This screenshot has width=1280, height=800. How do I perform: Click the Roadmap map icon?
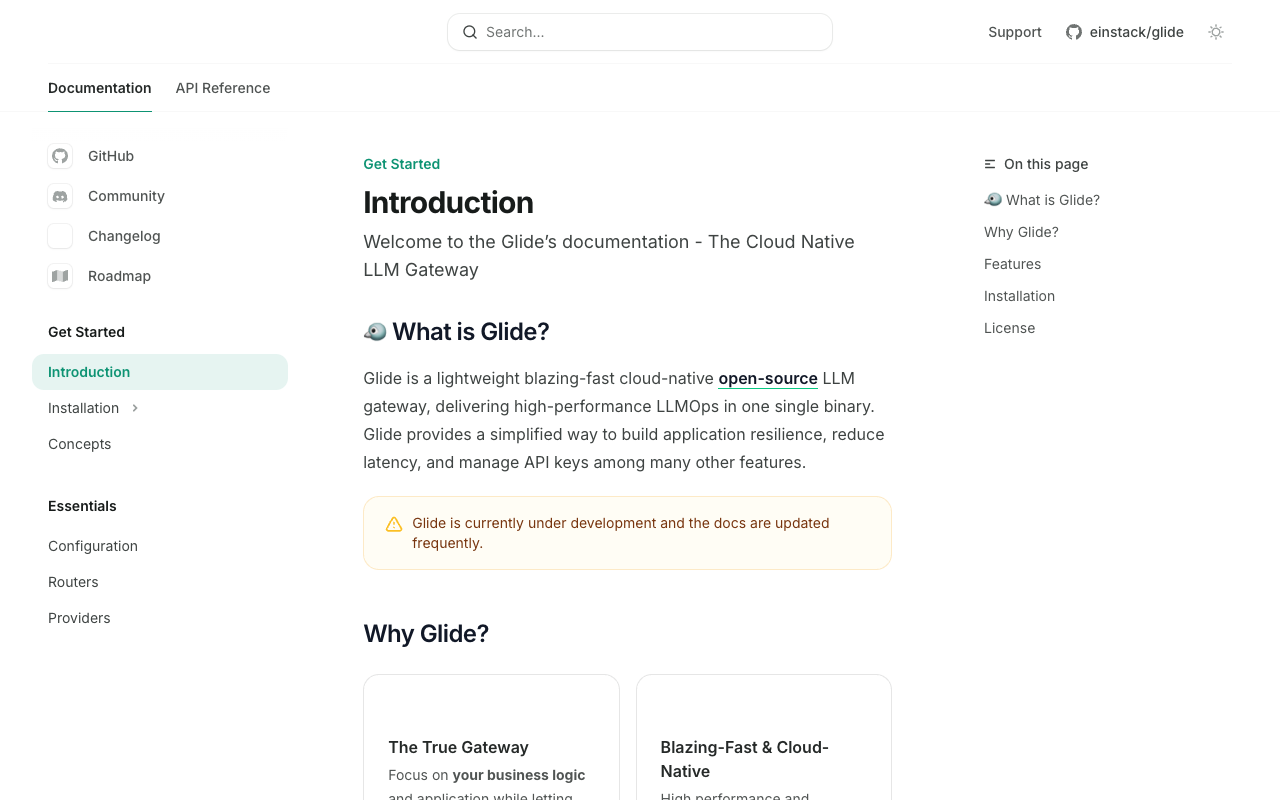60,276
